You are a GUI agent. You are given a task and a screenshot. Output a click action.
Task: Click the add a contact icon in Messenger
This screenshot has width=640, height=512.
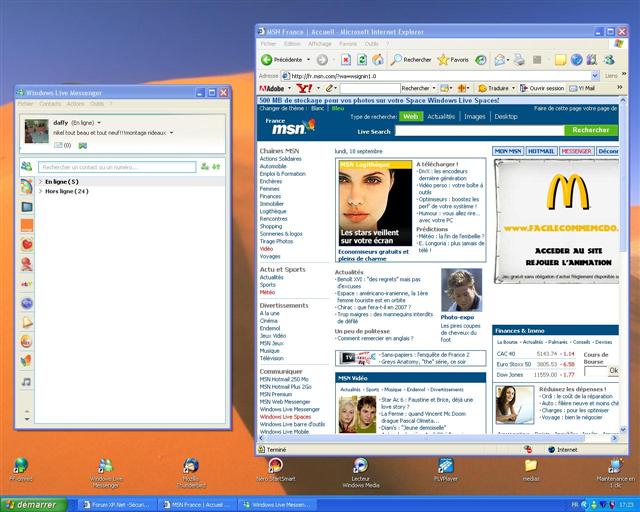[x=204, y=167]
